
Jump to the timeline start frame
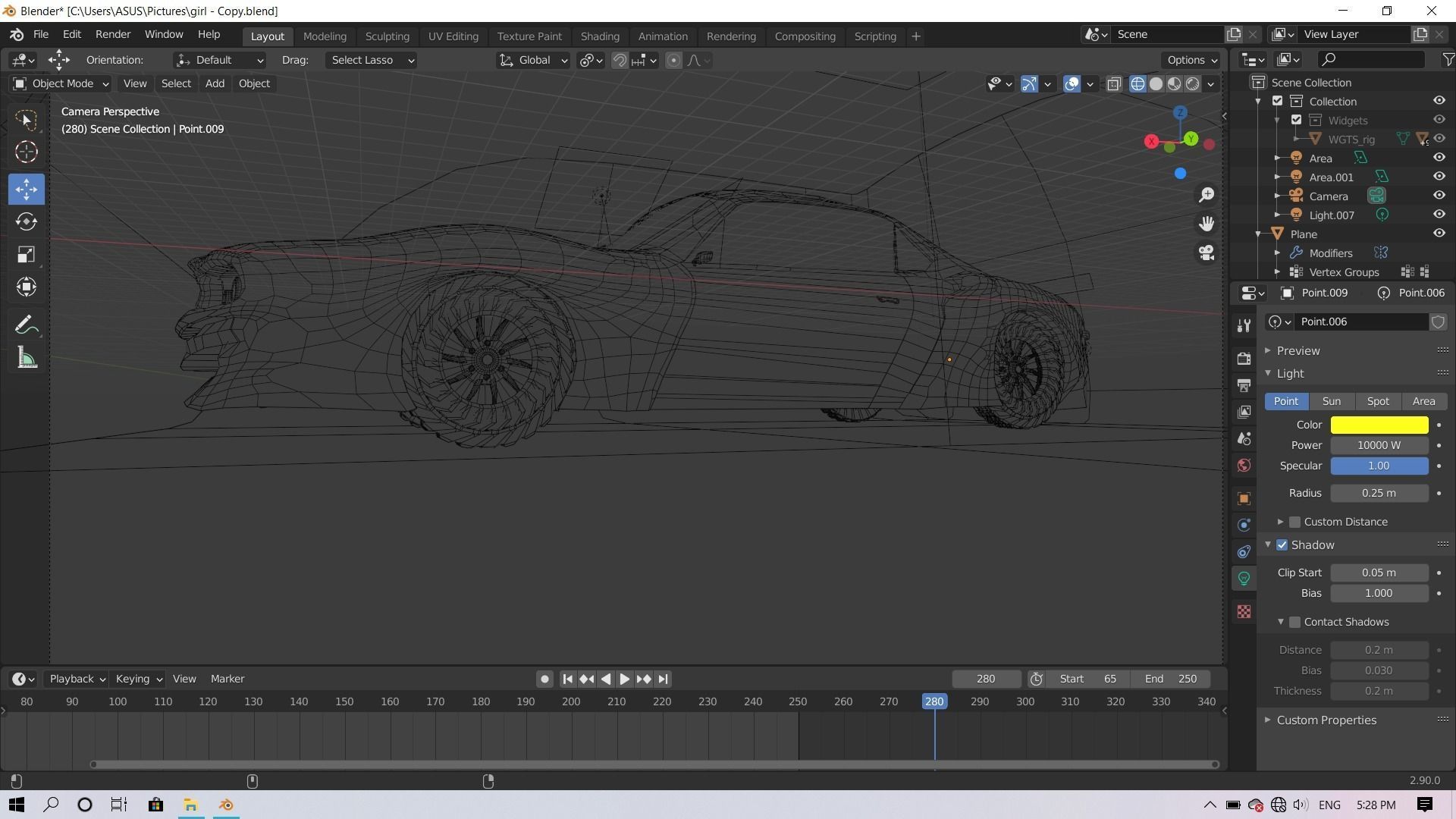click(567, 679)
